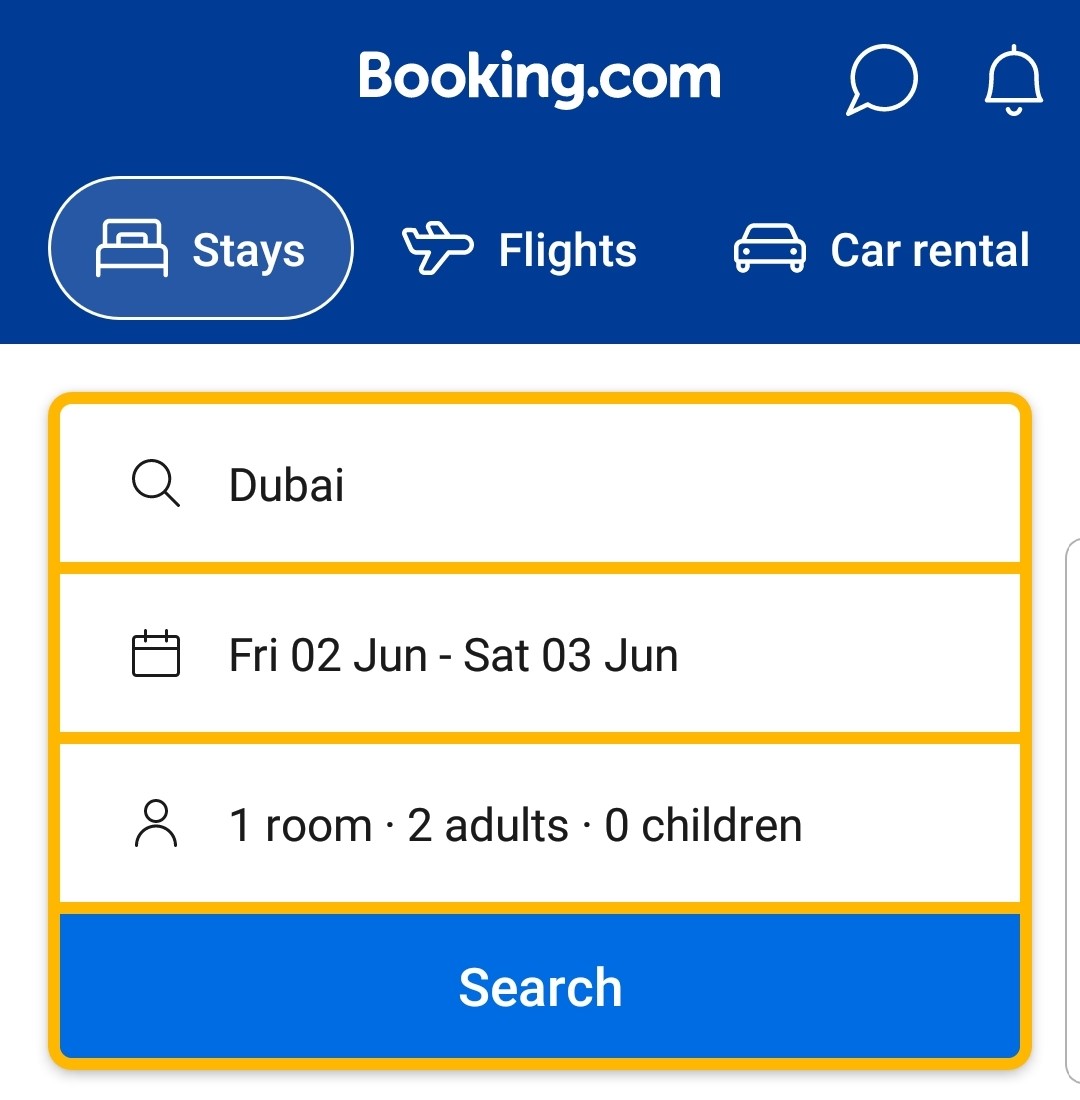Screen dimensions: 1080x1100
Task: Click the Dubai text to edit destination
Action: tap(286, 485)
